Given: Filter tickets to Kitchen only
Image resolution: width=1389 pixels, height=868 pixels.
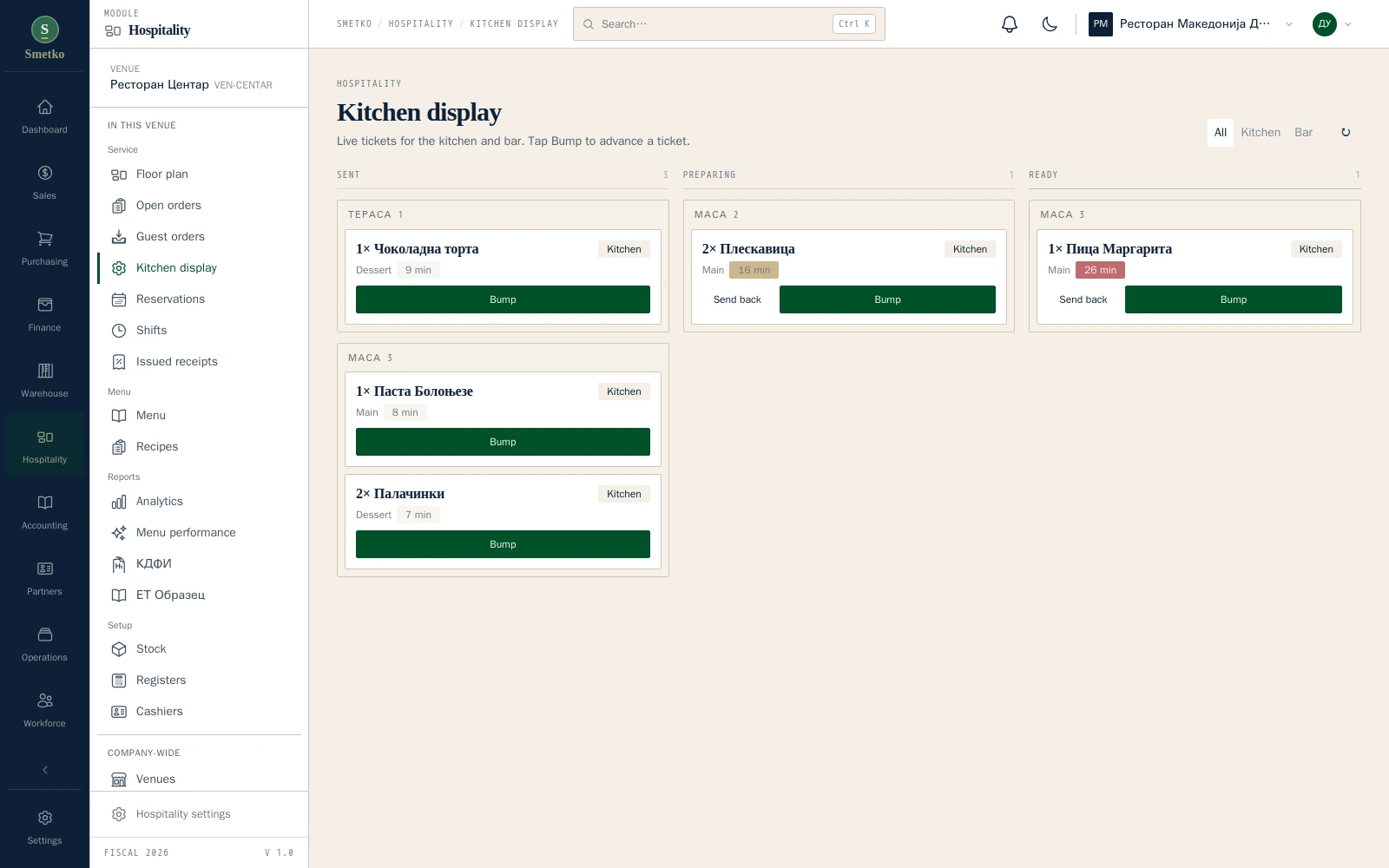Looking at the screenshot, I should pyautogui.click(x=1261, y=133).
